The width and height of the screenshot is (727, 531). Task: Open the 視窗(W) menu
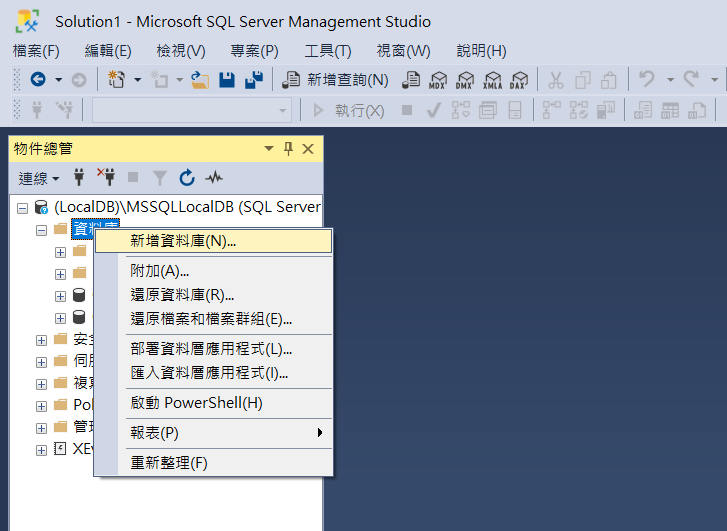pyautogui.click(x=403, y=51)
